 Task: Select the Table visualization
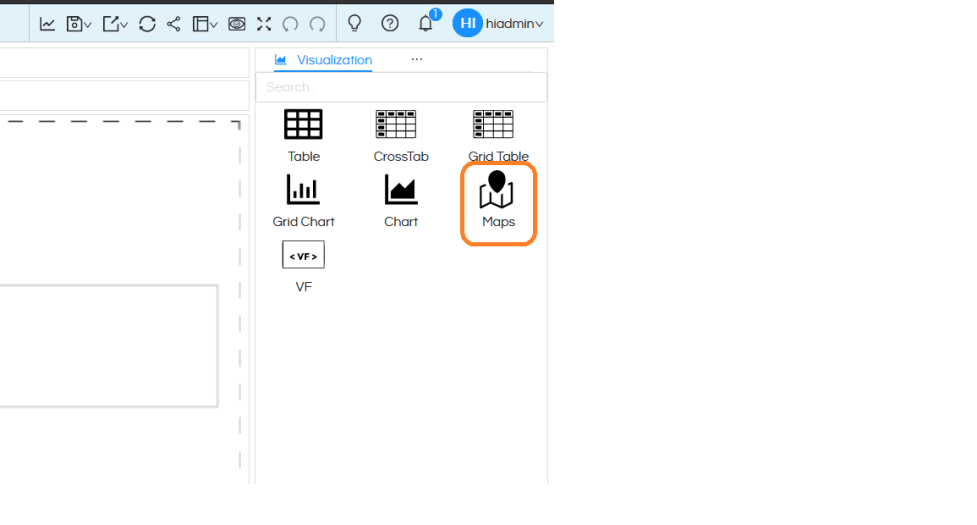point(303,136)
